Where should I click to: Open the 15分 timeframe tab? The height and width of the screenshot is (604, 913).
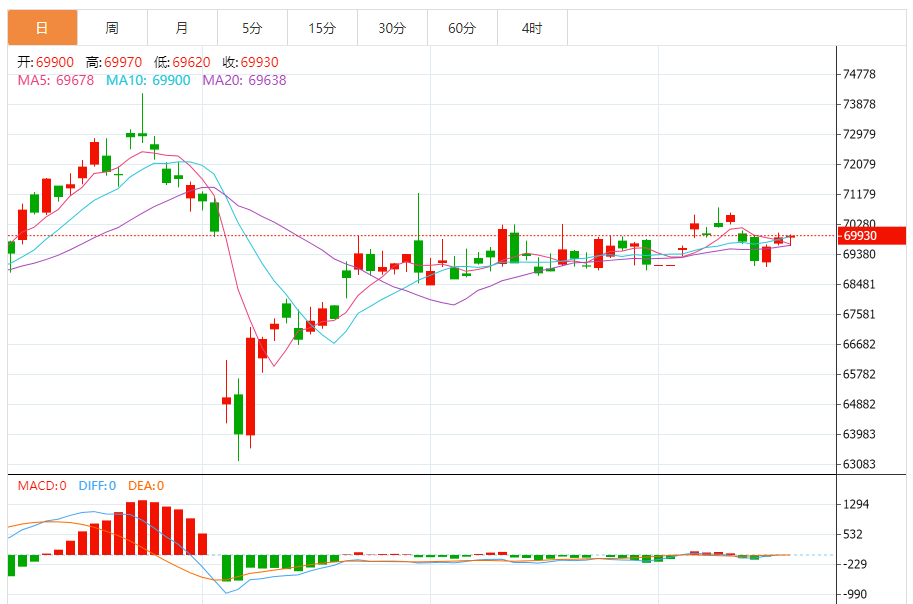coord(322,27)
